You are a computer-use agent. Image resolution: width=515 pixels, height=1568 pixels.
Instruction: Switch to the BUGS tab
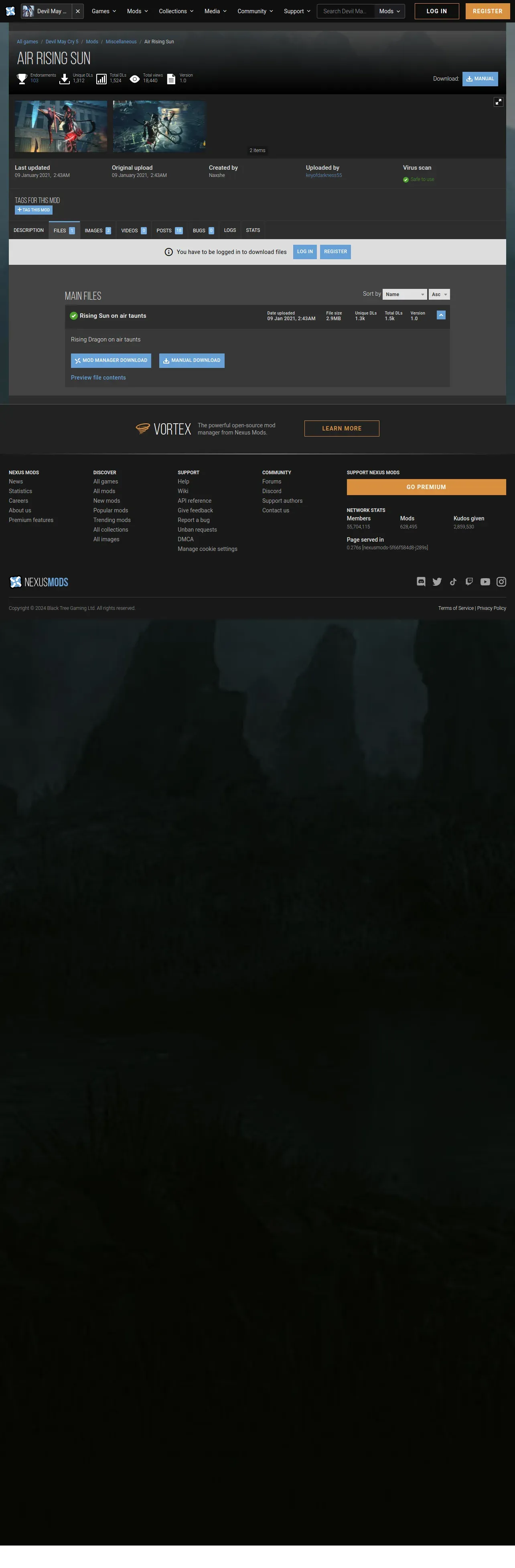click(203, 230)
